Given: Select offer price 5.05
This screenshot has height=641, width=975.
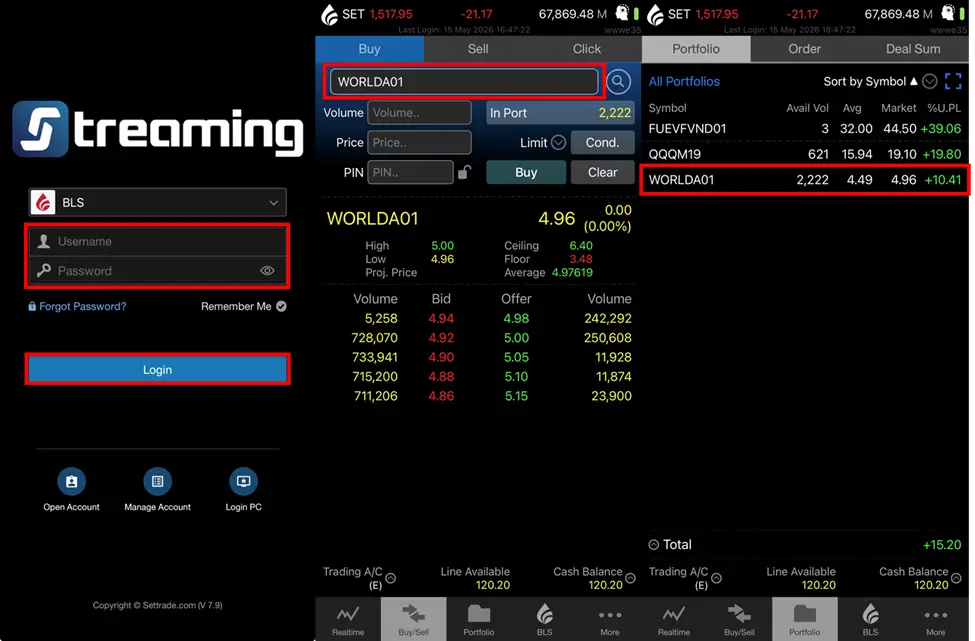Looking at the screenshot, I should [516, 357].
